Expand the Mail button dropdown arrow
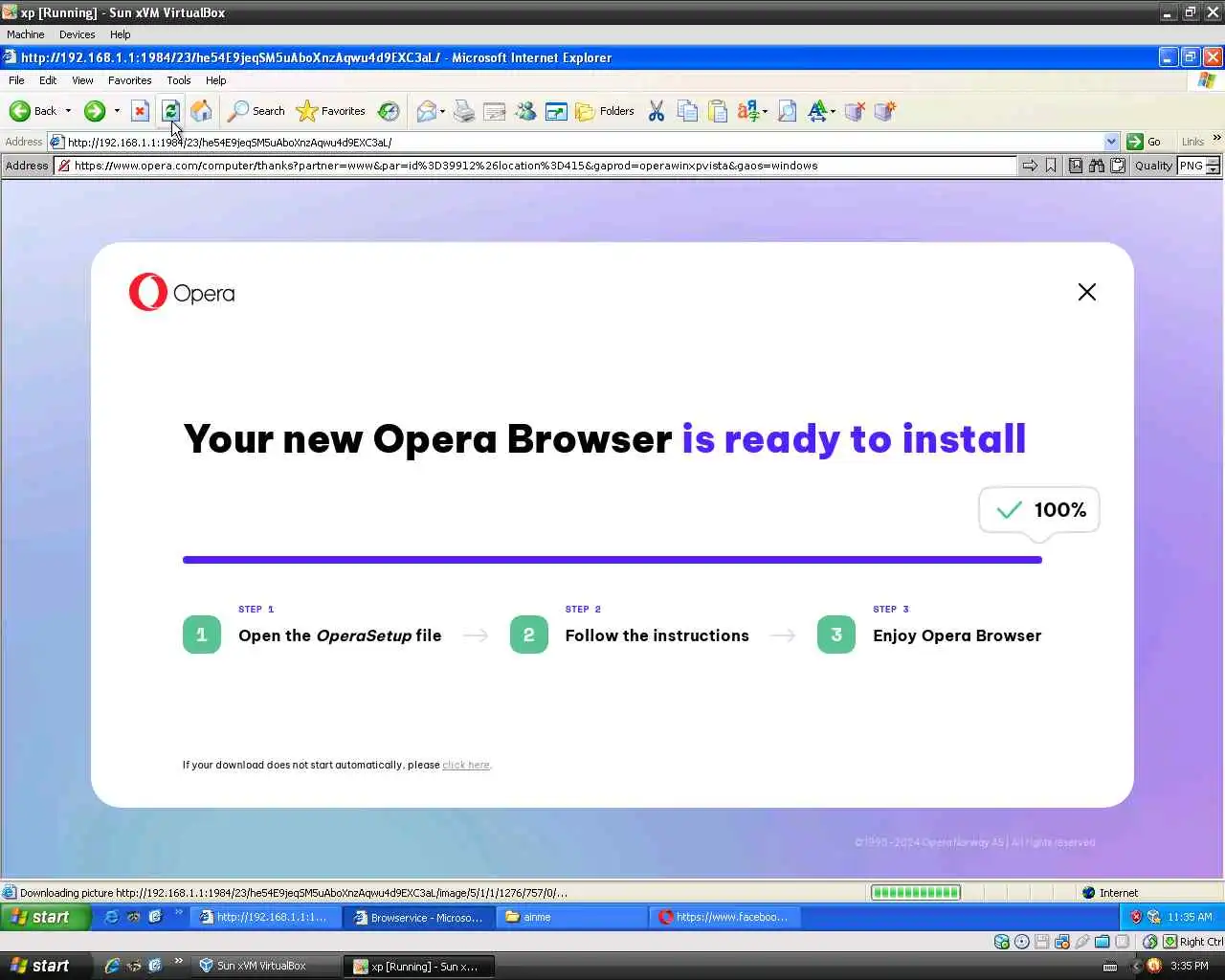Screen dimensions: 1225x980 (x=442, y=111)
